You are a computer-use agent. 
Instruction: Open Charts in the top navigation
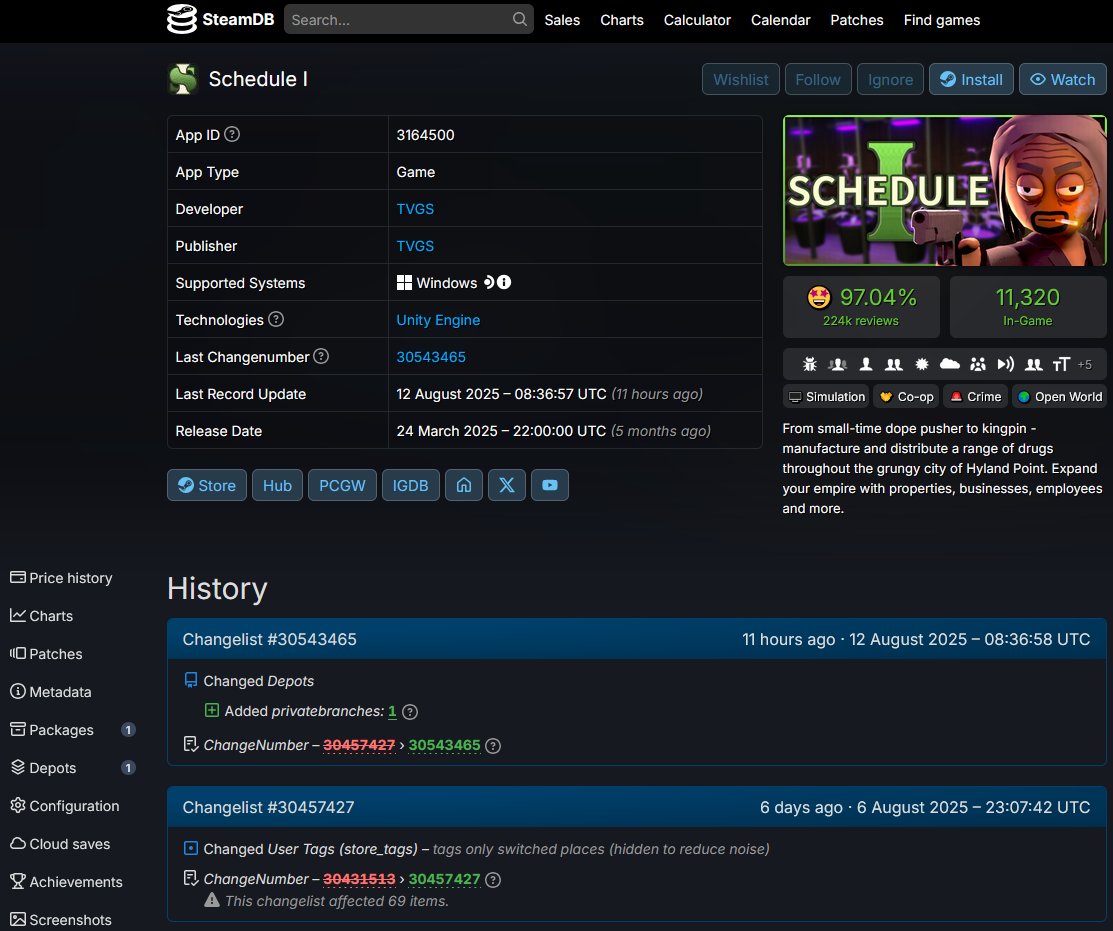[622, 20]
